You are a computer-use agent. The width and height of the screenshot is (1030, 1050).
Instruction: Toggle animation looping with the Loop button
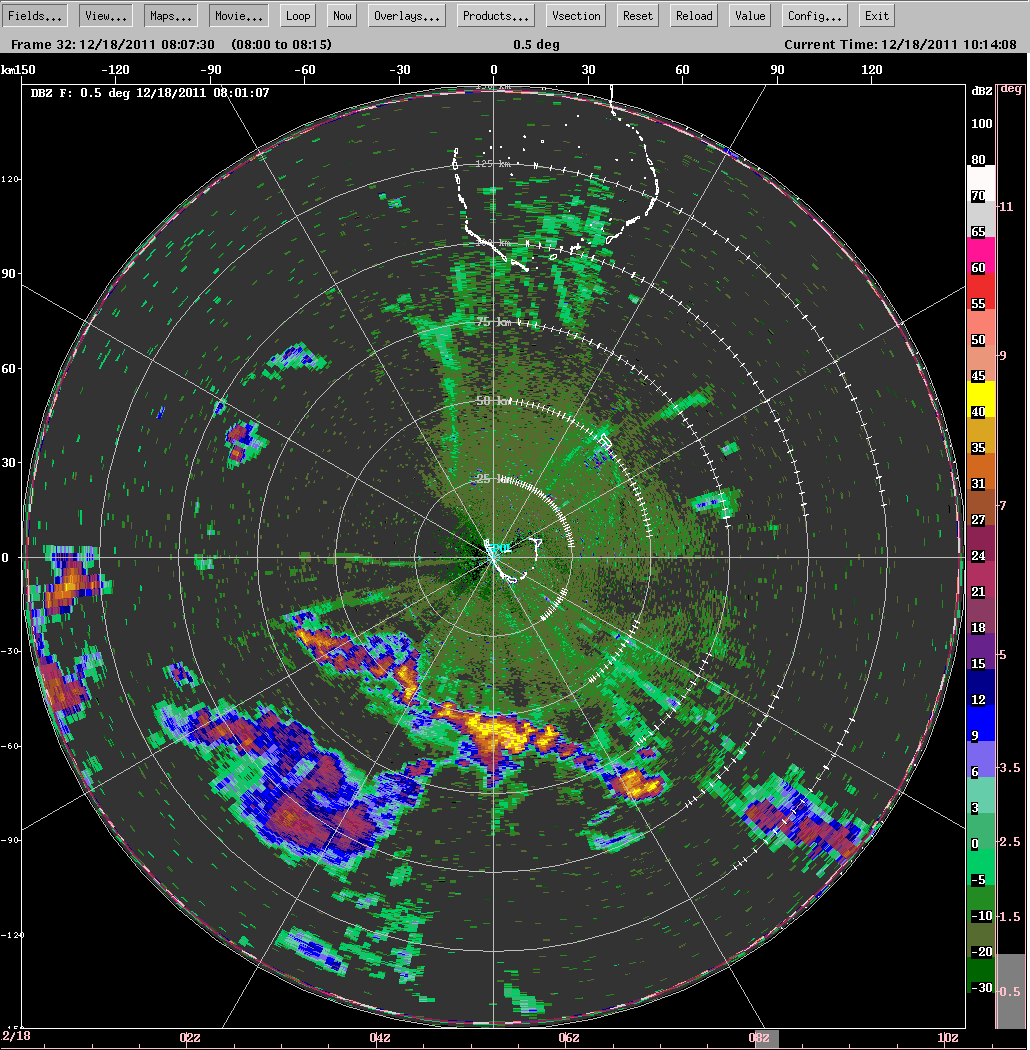(x=297, y=15)
